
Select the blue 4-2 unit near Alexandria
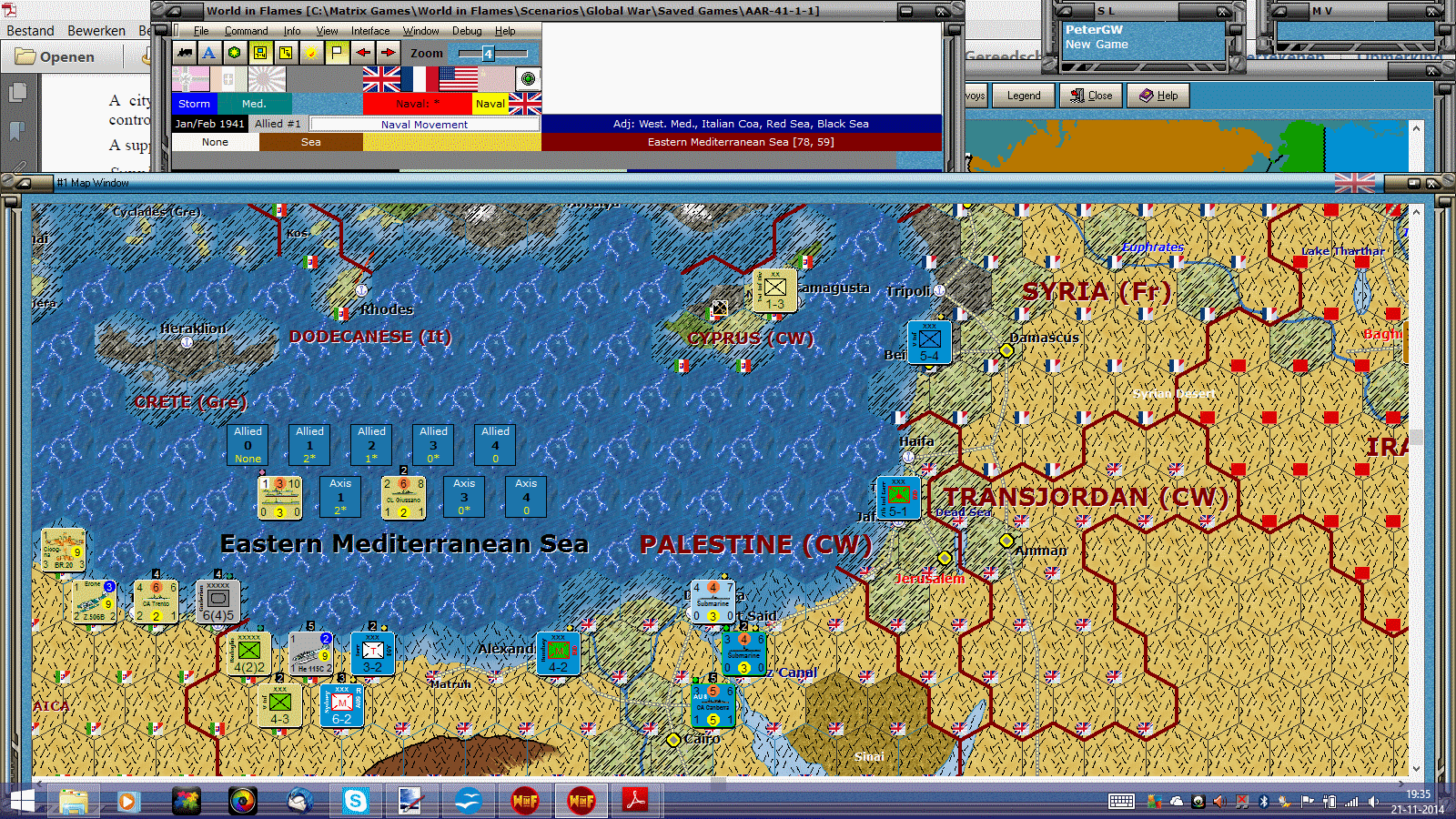[558, 653]
